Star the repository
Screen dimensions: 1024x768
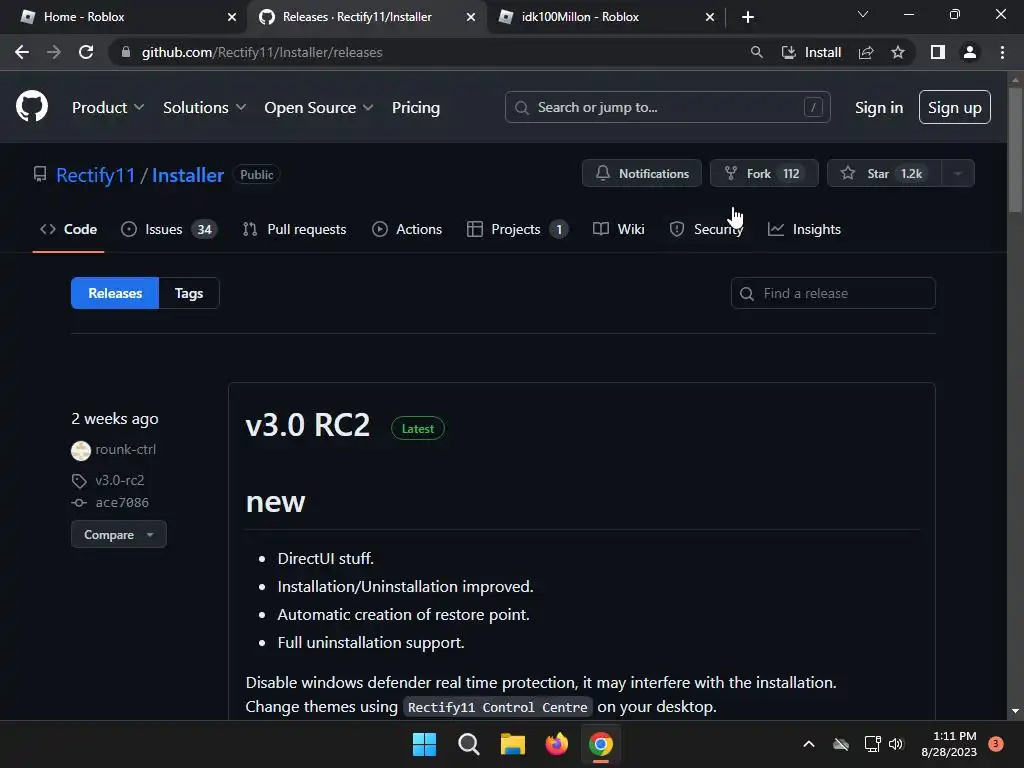pyautogui.click(x=884, y=173)
